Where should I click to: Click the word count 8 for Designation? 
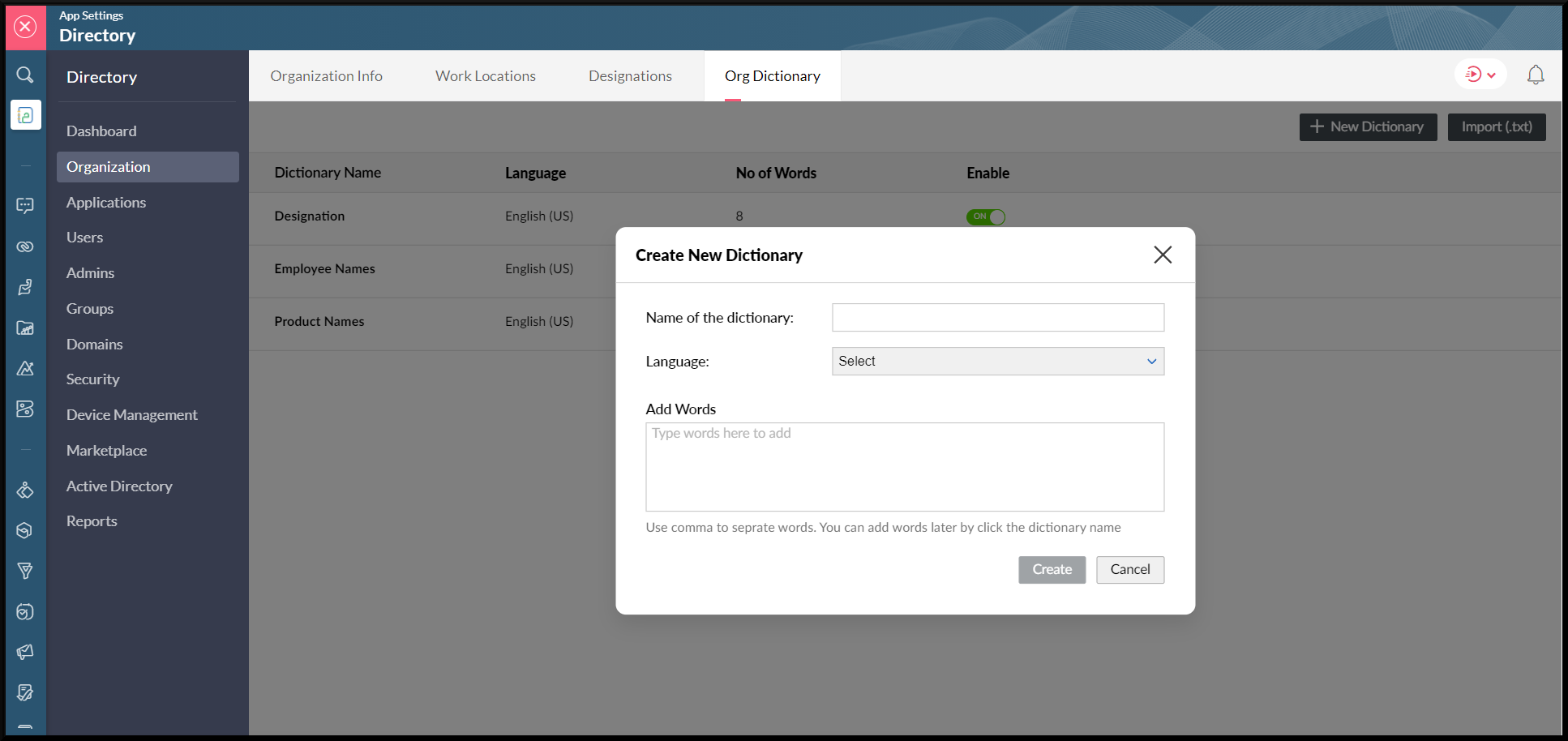click(x=739, y=216)
